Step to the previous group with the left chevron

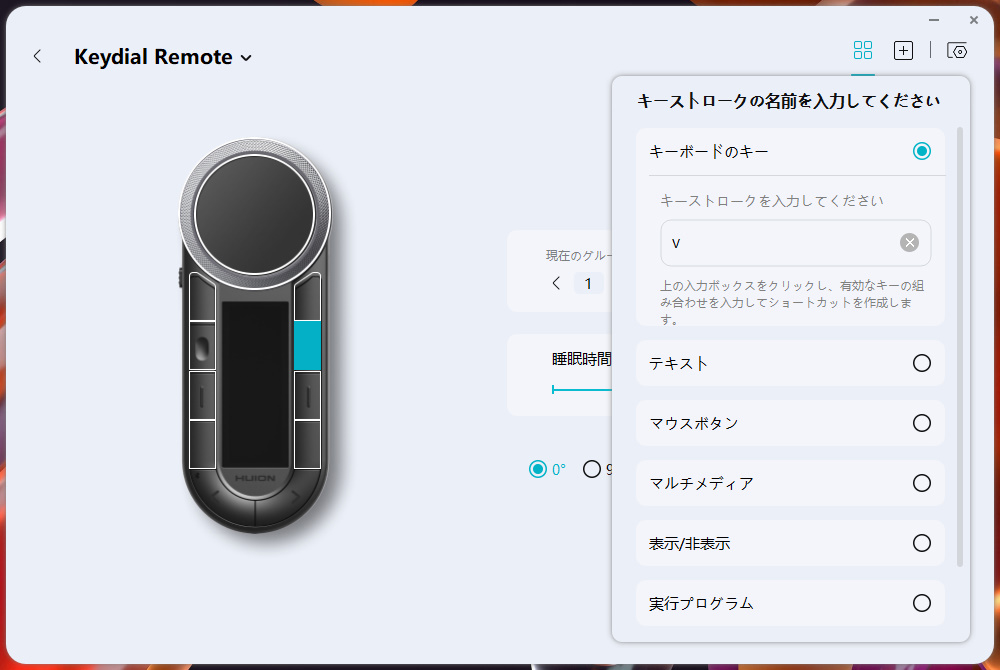pos(556,283)
